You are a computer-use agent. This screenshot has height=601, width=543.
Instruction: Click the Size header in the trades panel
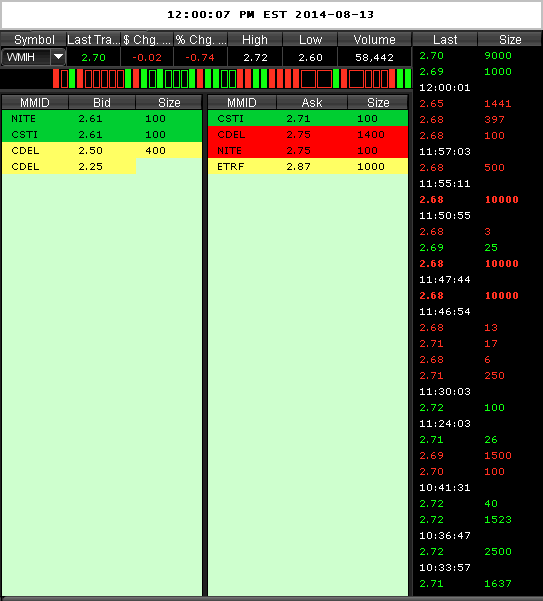coord(510,39)
